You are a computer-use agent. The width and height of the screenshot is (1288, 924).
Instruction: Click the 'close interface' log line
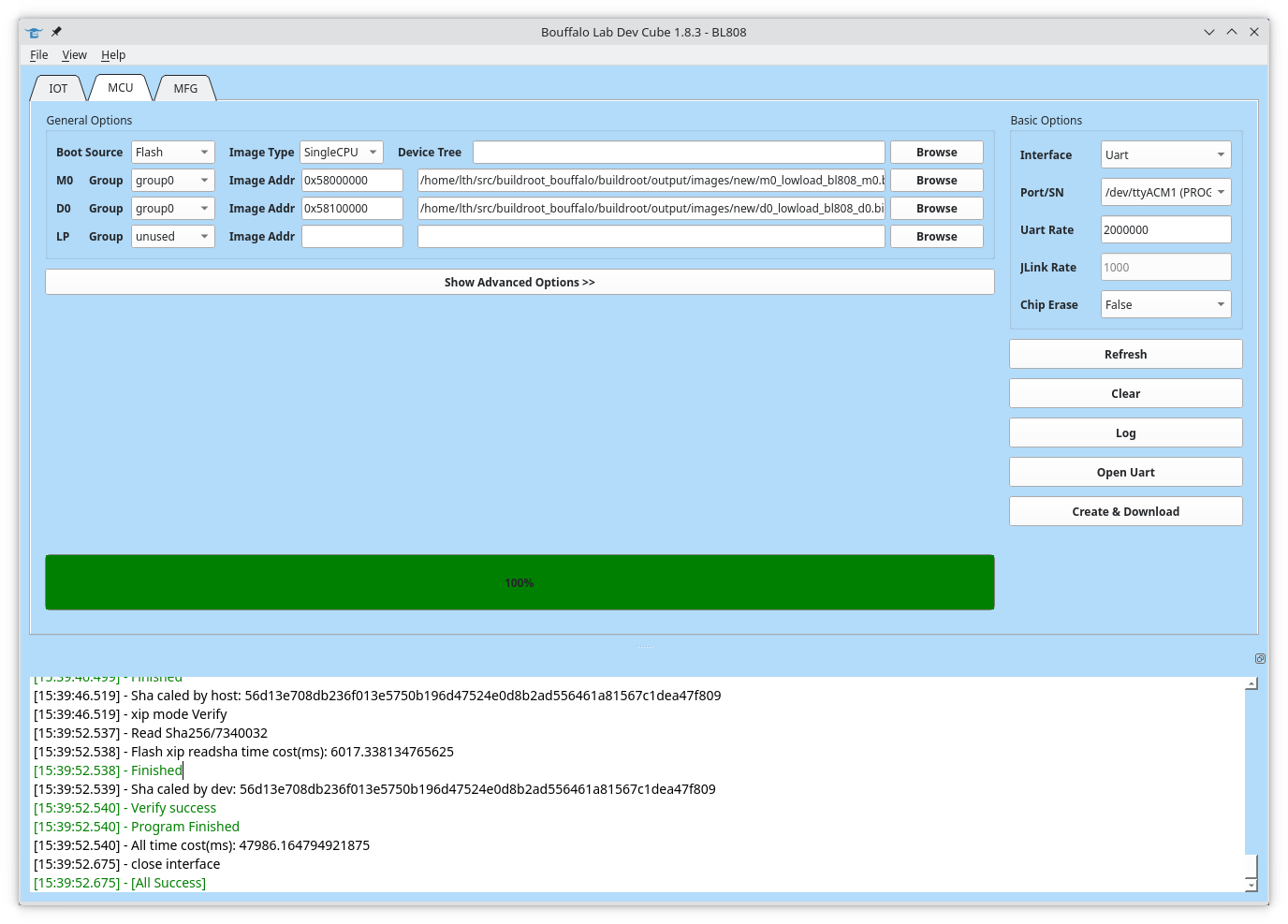coord(127,864)
